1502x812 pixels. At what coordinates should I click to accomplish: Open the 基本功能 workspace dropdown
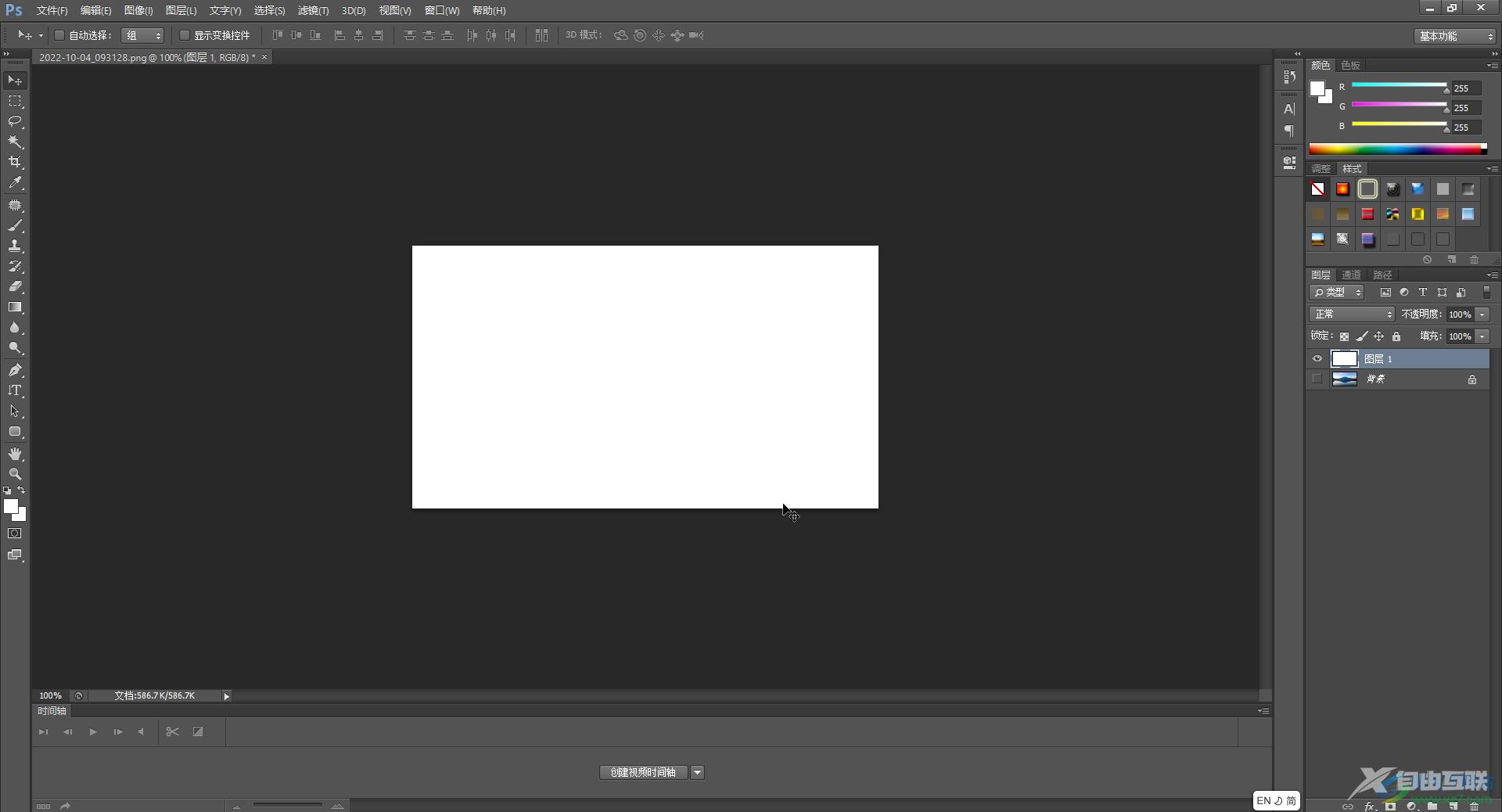pyautogui.click(x=1455, y=36)
